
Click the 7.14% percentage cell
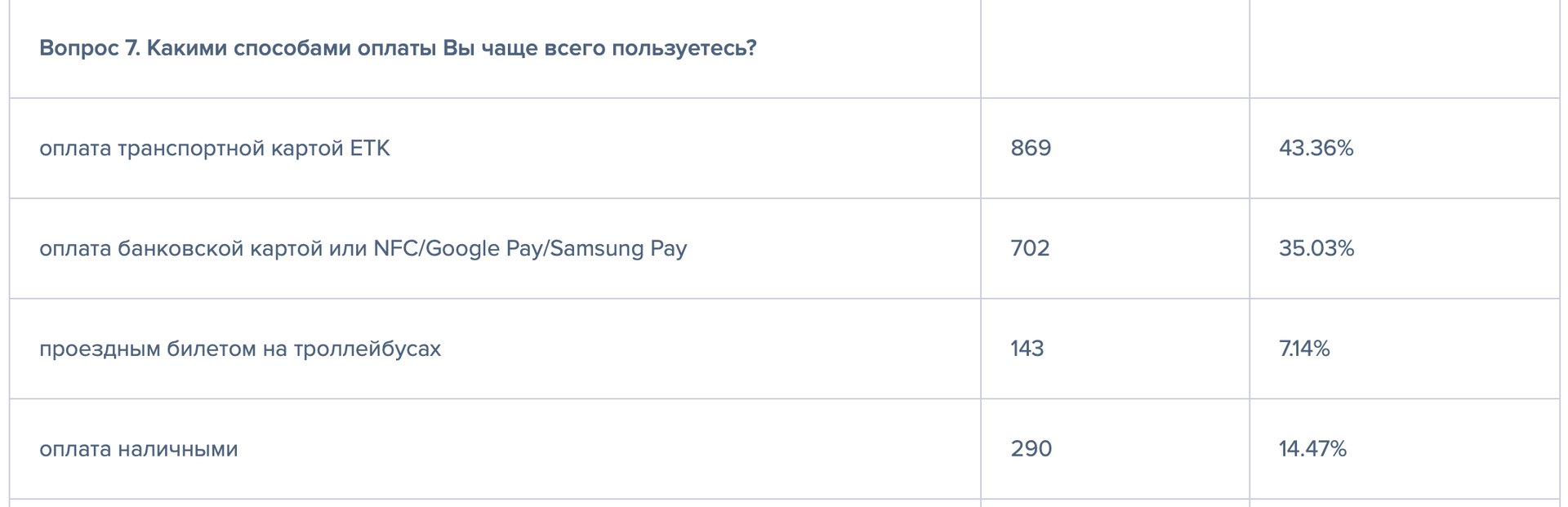pyautogui.click(x=1303, y=349)
